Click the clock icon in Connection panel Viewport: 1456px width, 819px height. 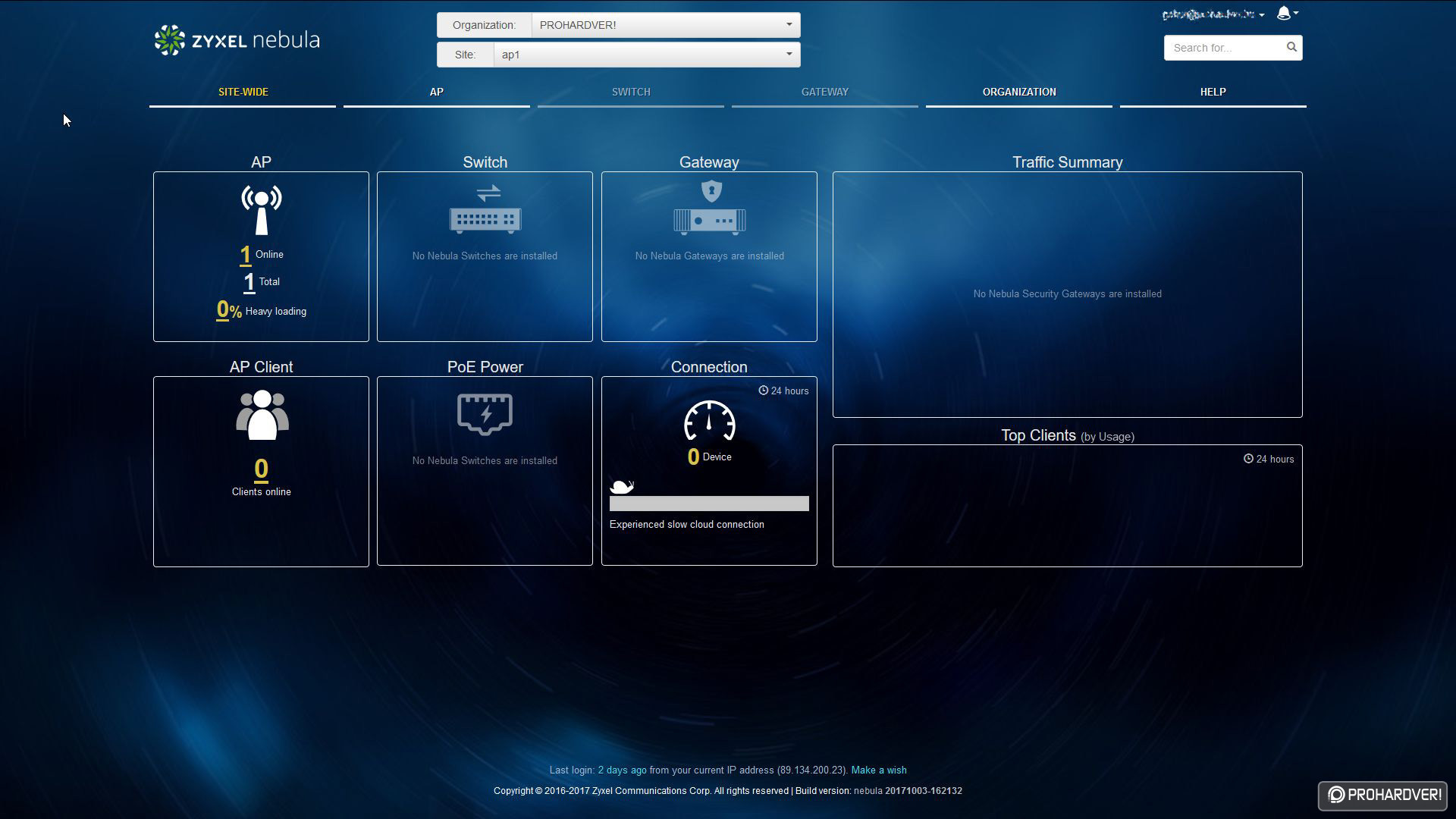[x=763, y=391]
